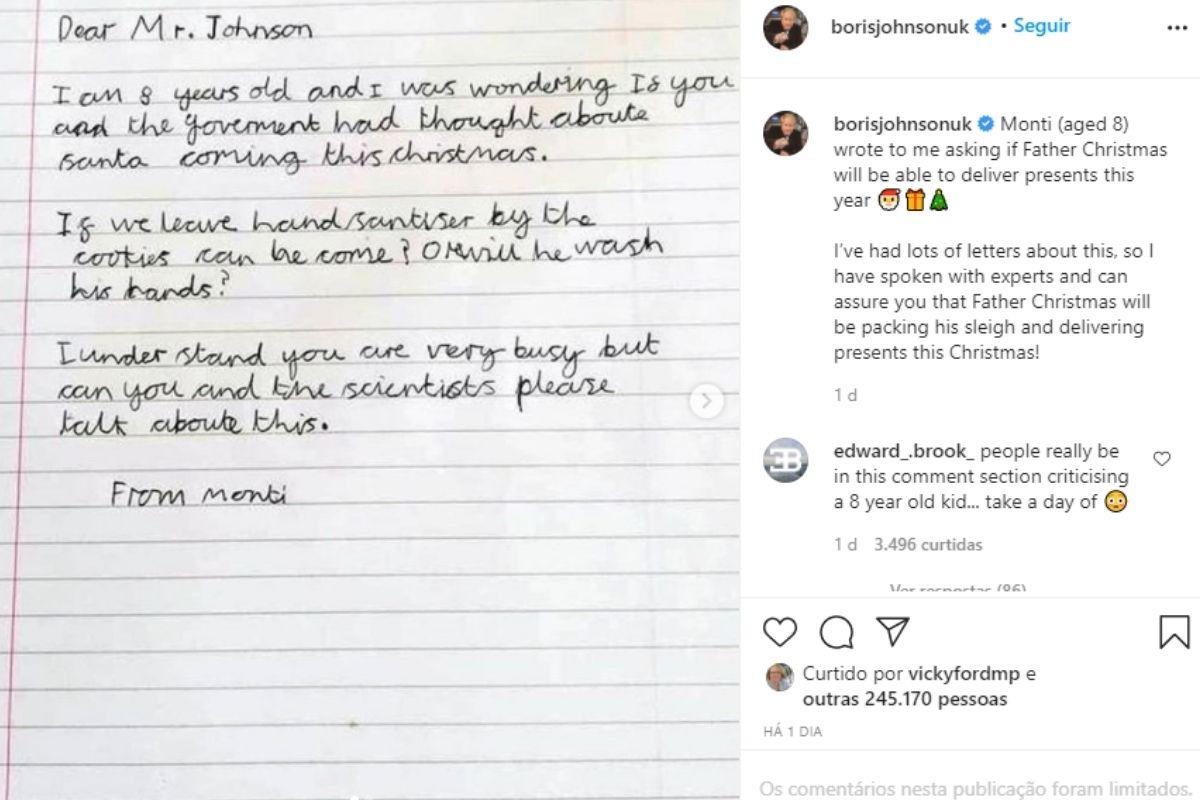This screenshot has height=800, width=1200.
Task: Click edward_.brook_ avatar icon
Action: tap(786, 460)
